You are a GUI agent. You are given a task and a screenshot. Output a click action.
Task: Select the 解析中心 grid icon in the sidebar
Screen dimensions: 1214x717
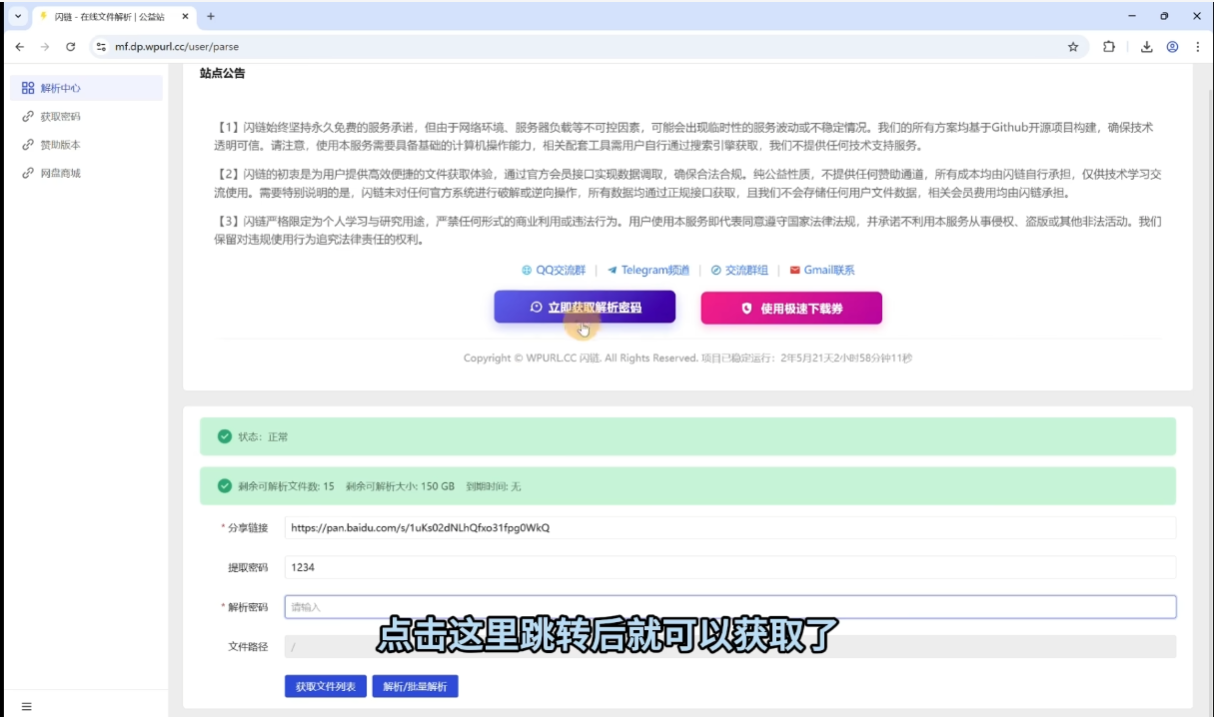coord(27,88)
